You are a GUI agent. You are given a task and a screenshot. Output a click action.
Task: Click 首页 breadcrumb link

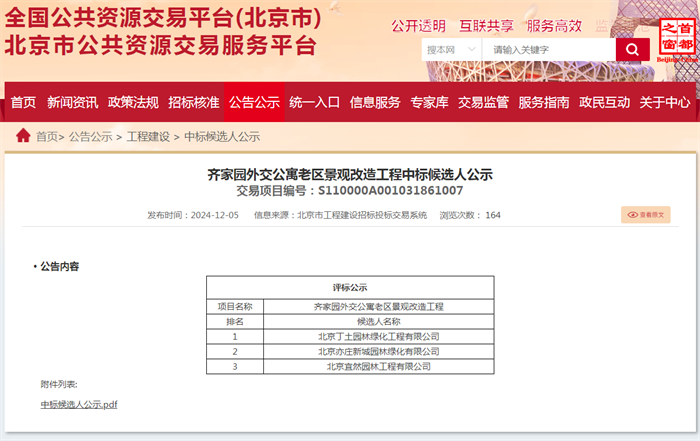[x=47, y=137]
